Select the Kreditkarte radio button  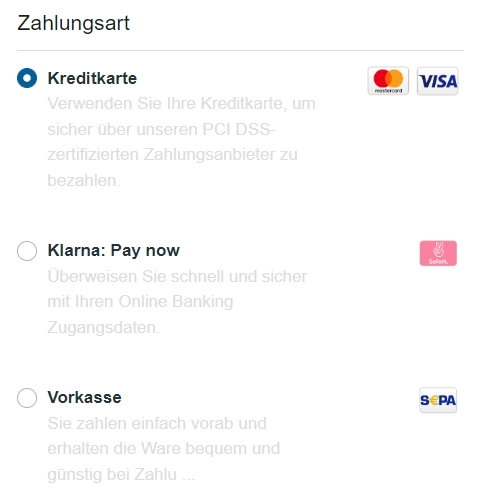pyautogui.click(x=27, y=78)
